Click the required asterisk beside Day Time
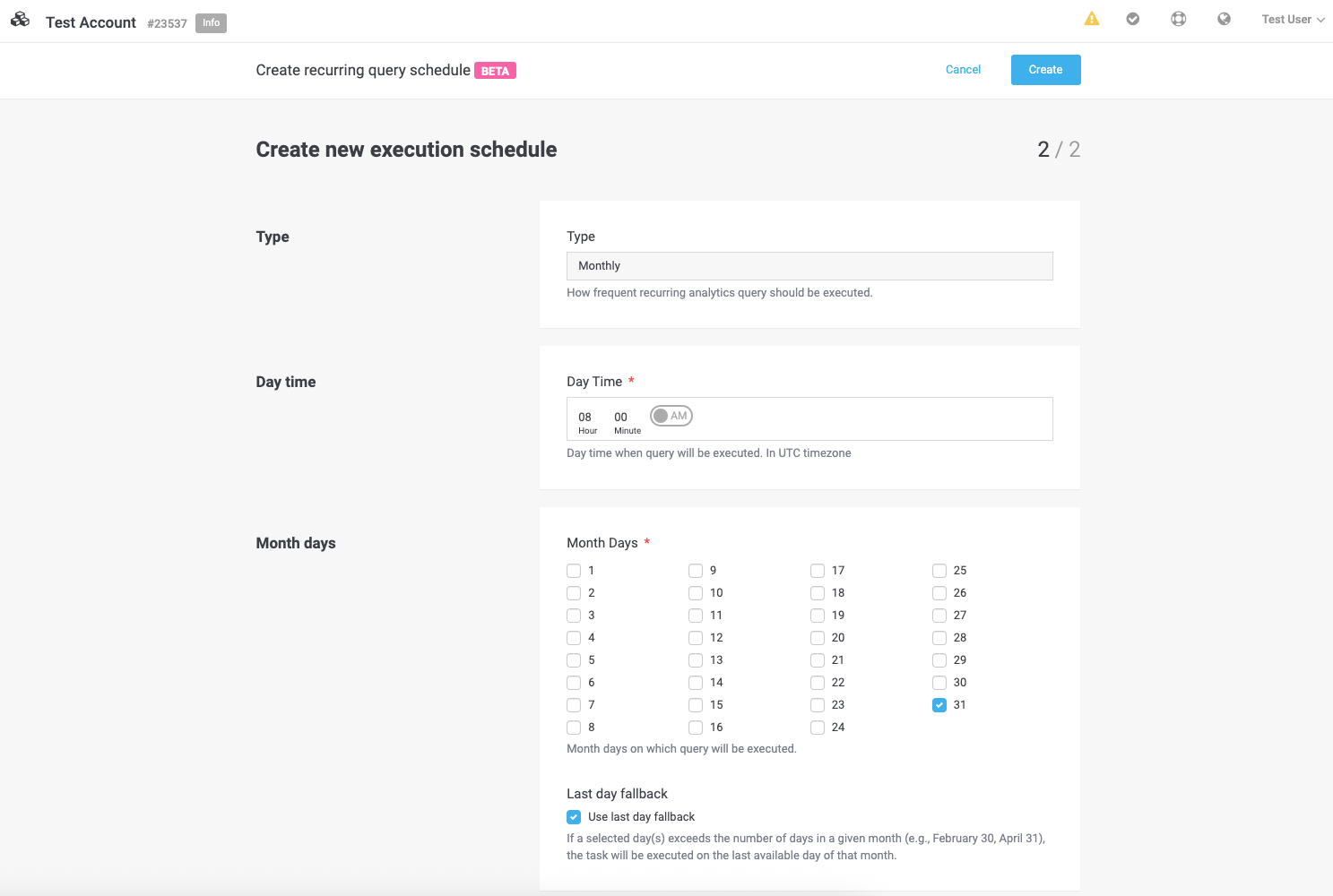 (x=631, y=380)
